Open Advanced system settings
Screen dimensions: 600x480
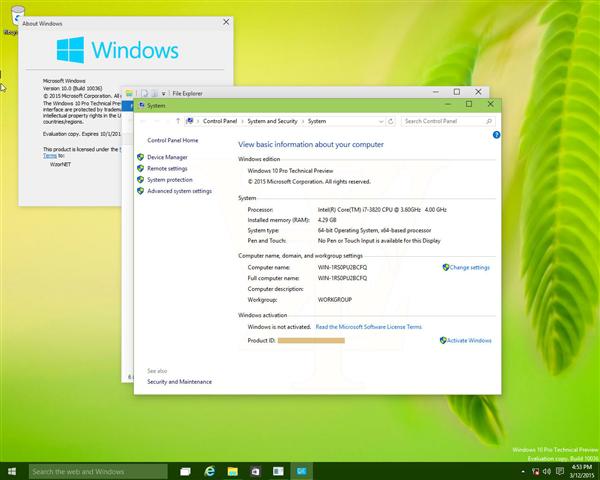click(x=179, y=191)
